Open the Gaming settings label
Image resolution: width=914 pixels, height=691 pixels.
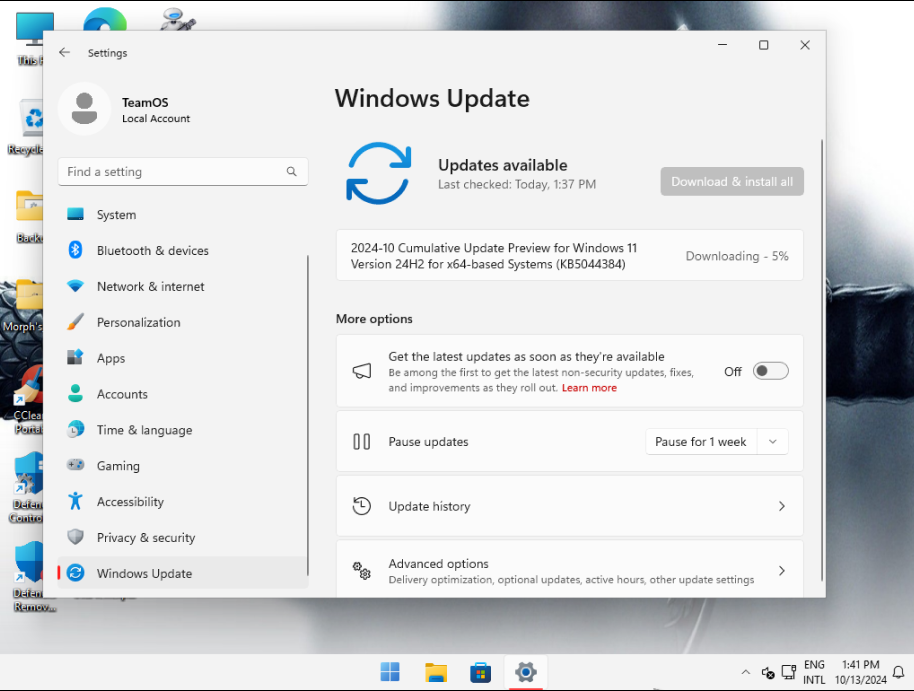pos(118,465)
